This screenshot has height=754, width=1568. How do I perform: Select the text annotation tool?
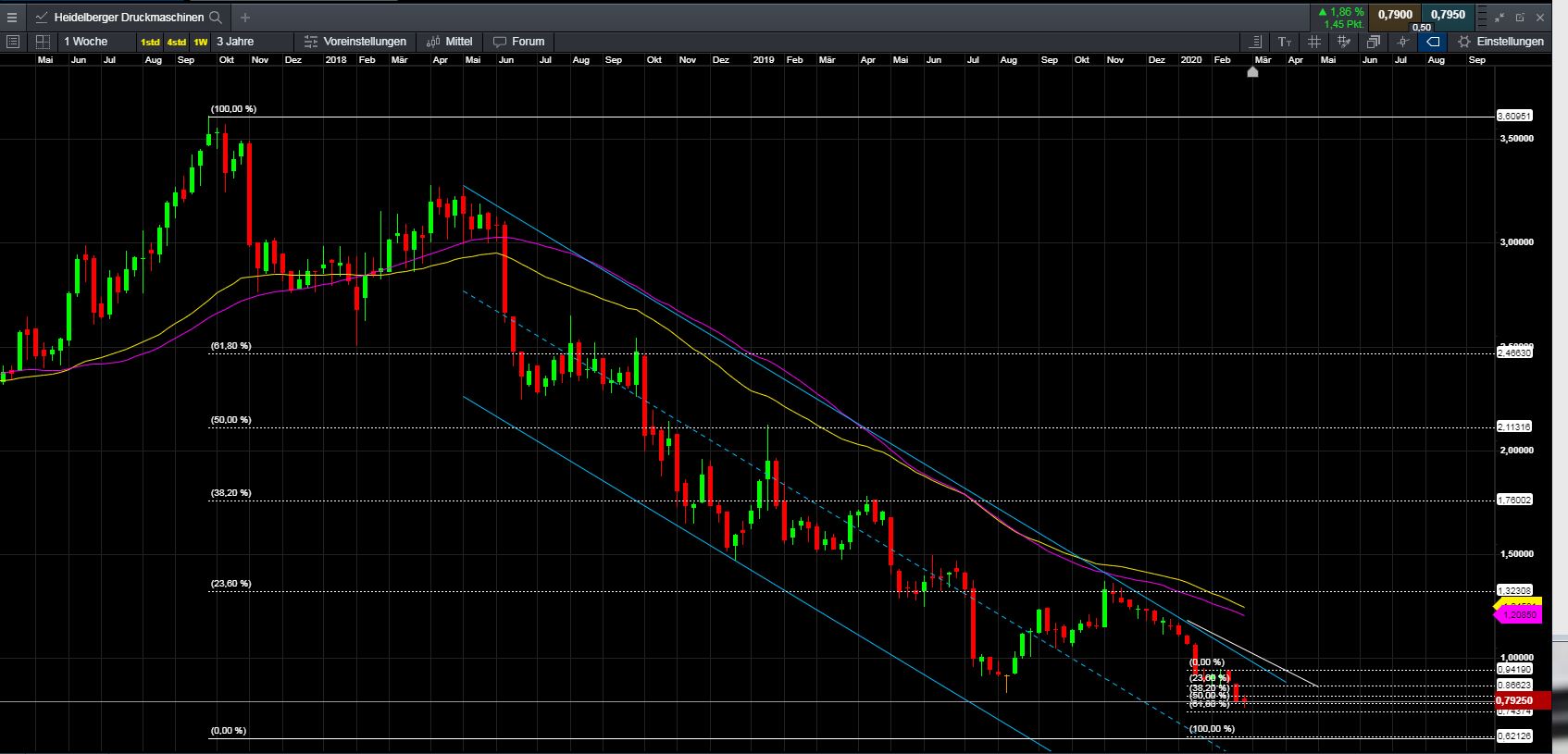tap(1285, 42)
